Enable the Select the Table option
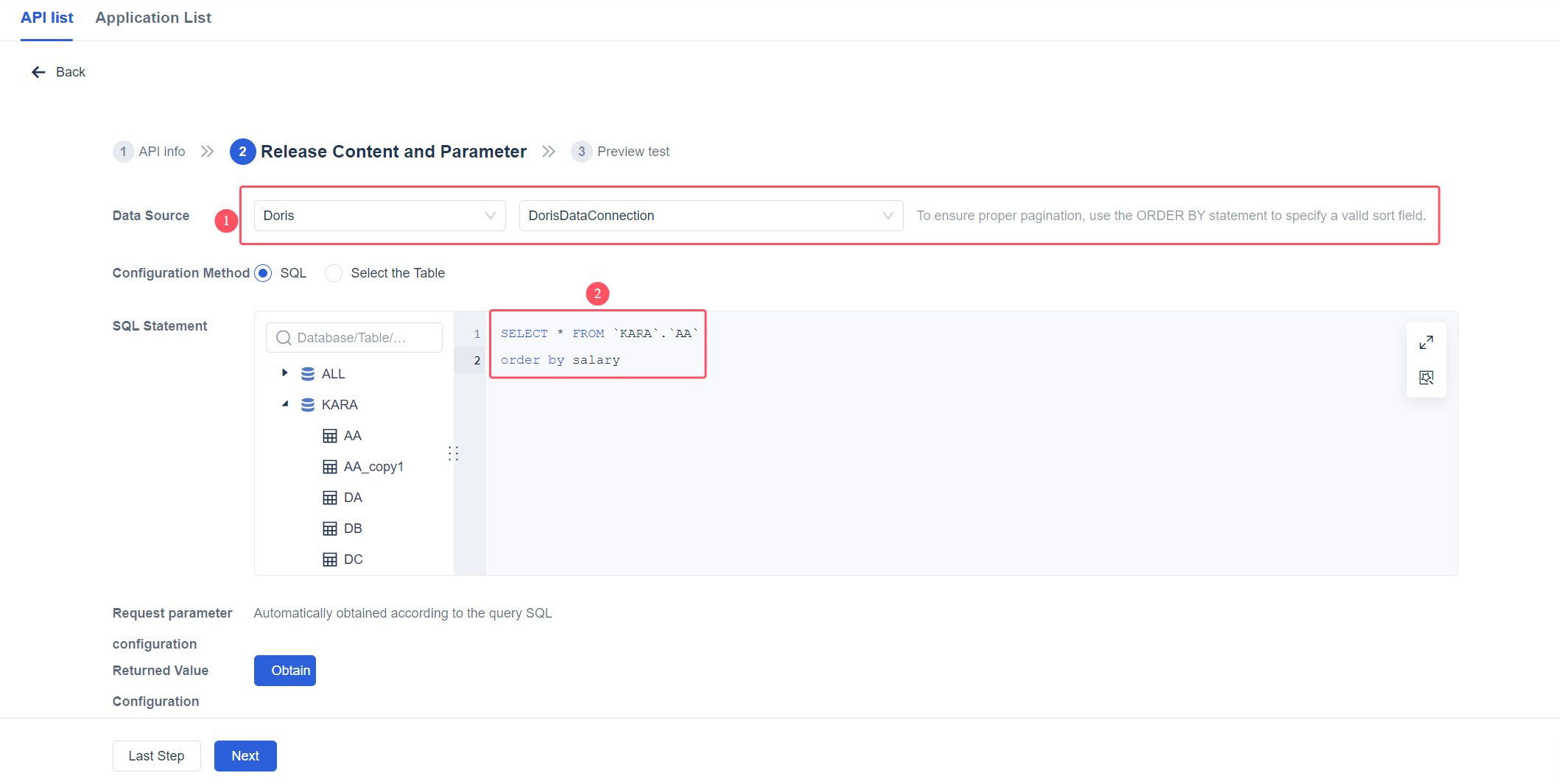 coord(333,272)
